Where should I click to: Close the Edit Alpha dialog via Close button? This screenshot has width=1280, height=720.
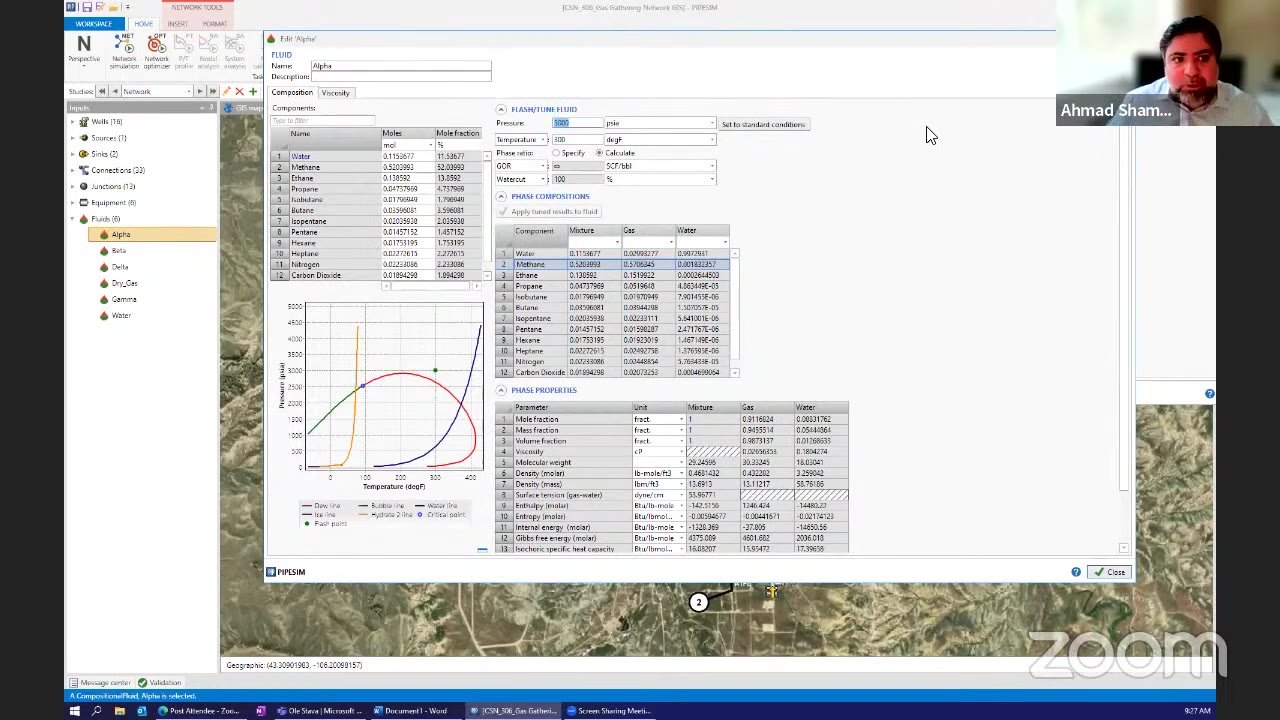1111,571
